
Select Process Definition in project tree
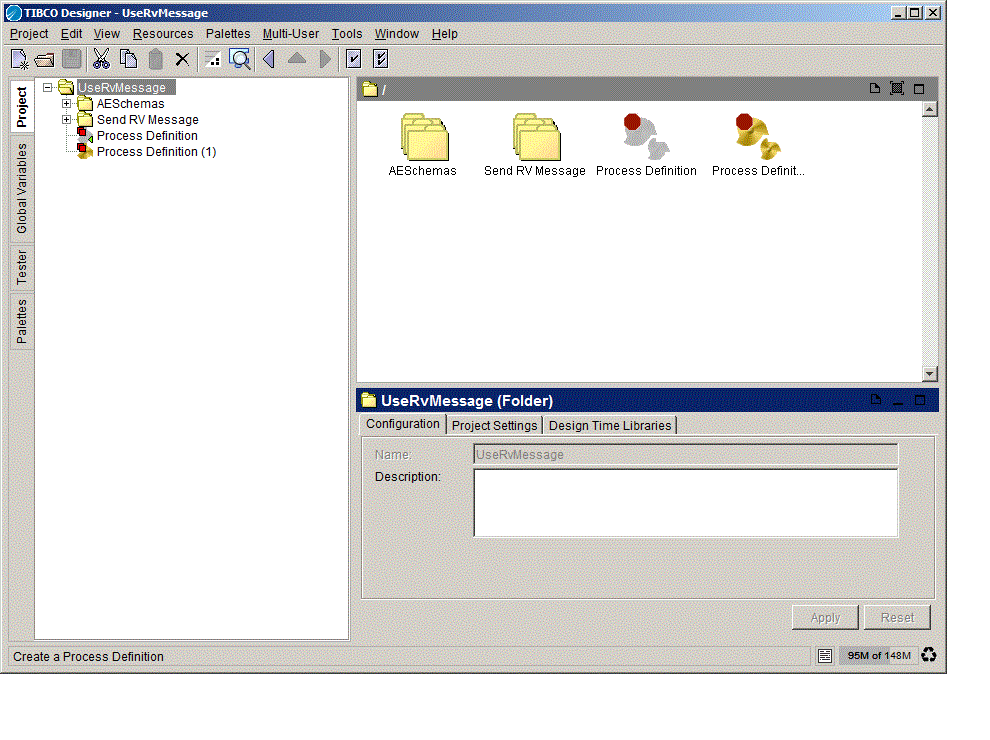pyautogui.click(x=147, y=136)
